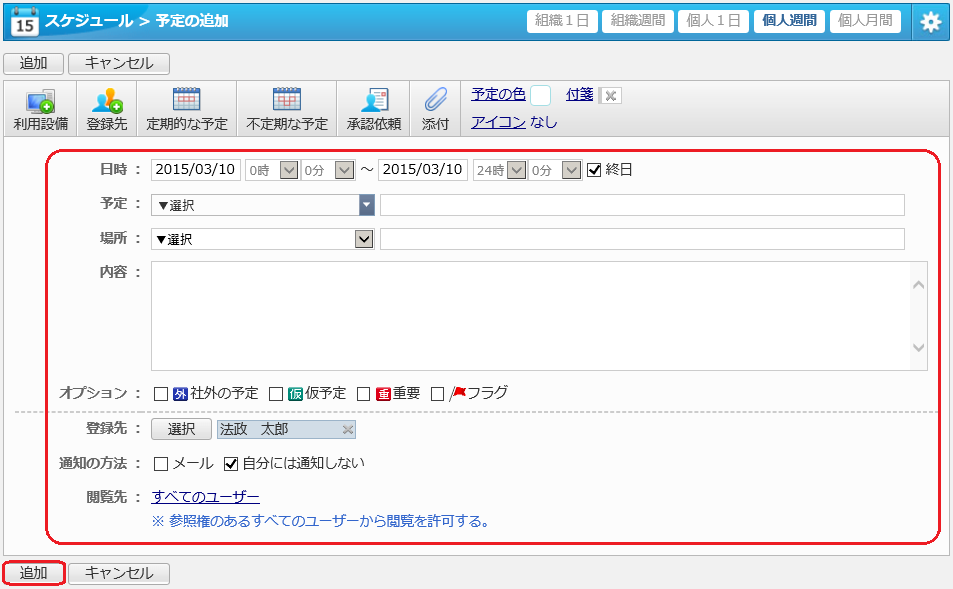Open the すべてのユーザー link

pos(205,497)
